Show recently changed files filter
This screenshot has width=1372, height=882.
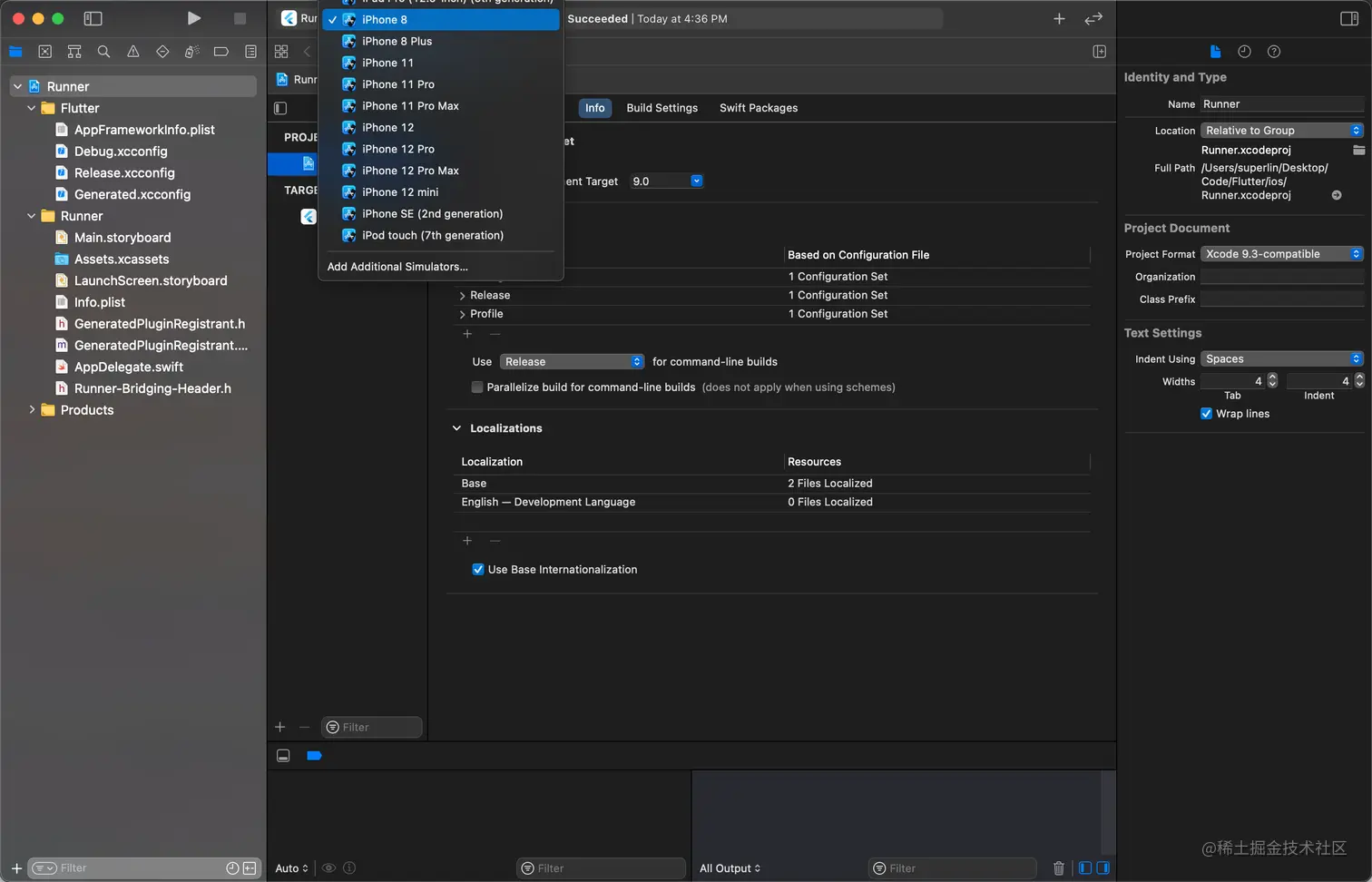tap(232, 868)
